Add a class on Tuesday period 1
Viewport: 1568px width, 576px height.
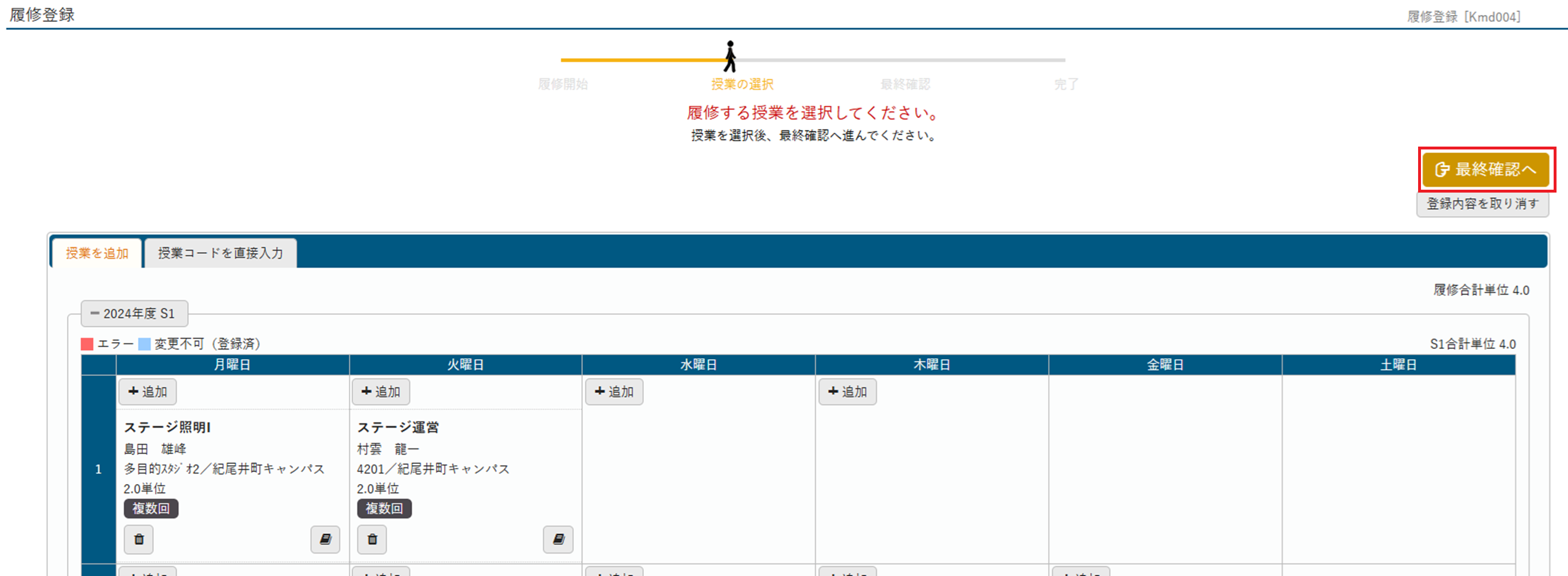coord(380,391)
